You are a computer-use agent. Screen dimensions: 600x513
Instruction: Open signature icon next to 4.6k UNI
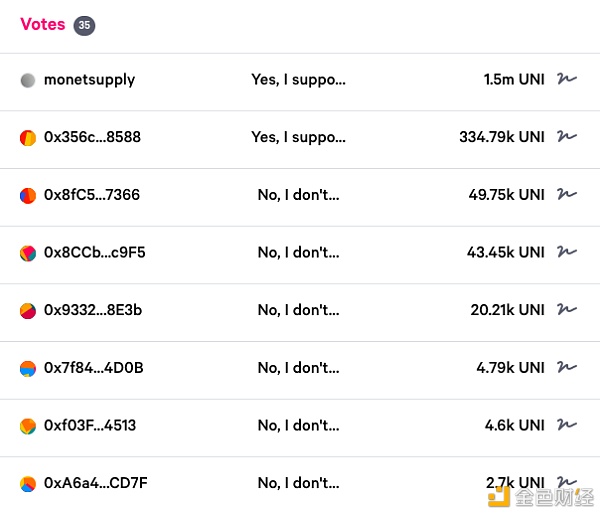point(567,424)
